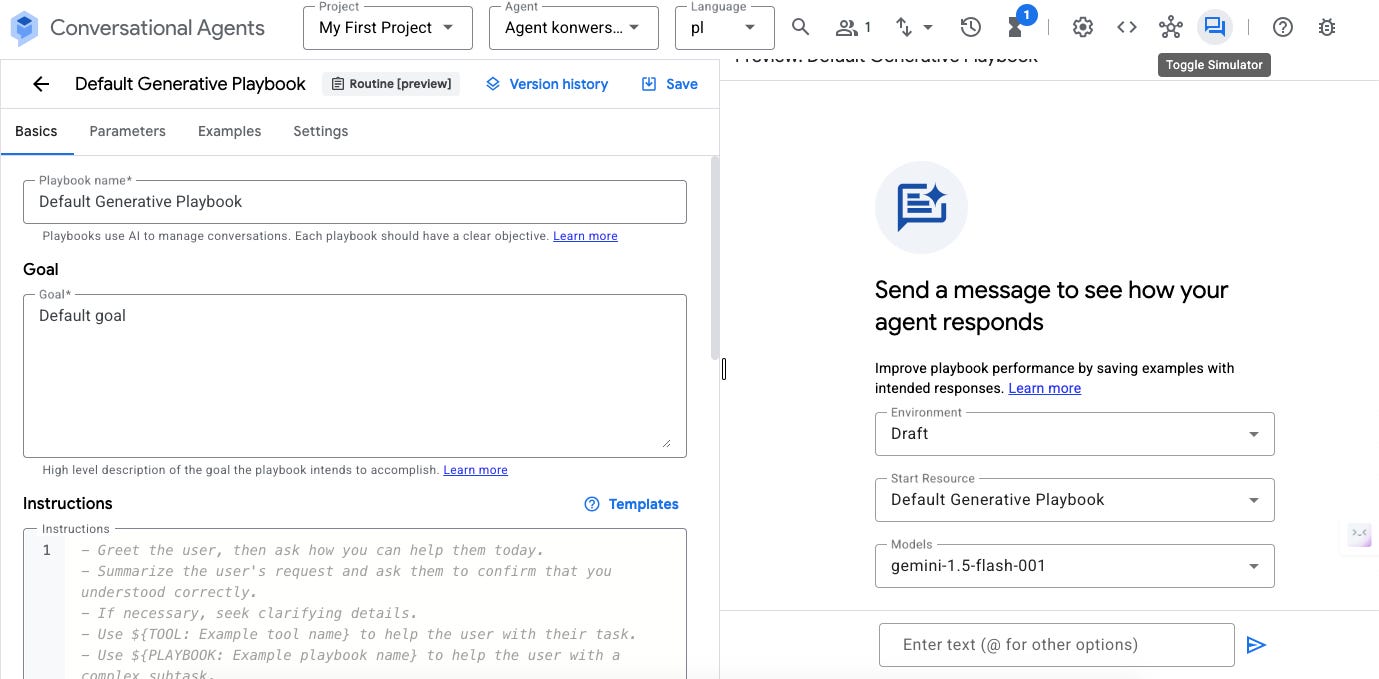Open the Project dropdown
Screen dimensions: 1379x679
[388, 27]
